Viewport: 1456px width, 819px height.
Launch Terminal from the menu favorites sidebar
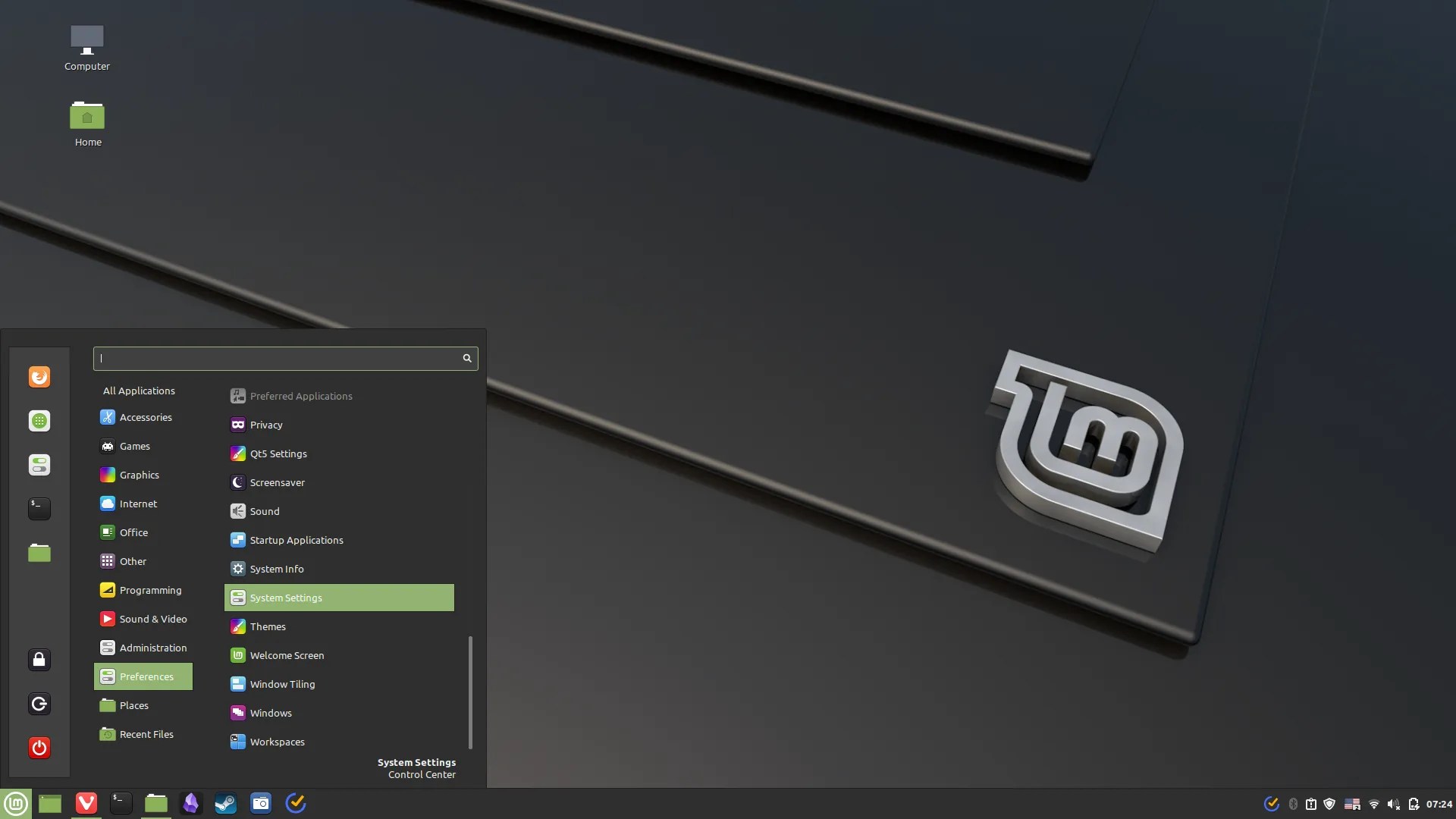point(39,508)
